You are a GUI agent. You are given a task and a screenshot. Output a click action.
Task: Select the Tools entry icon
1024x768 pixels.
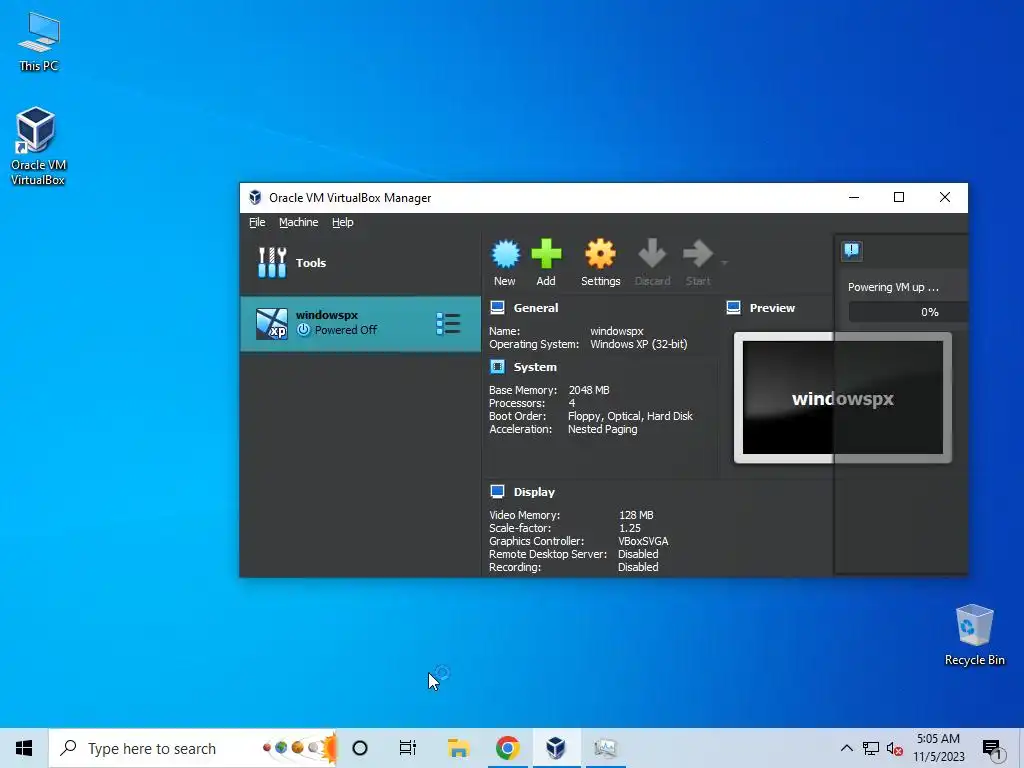pos(272,263)
